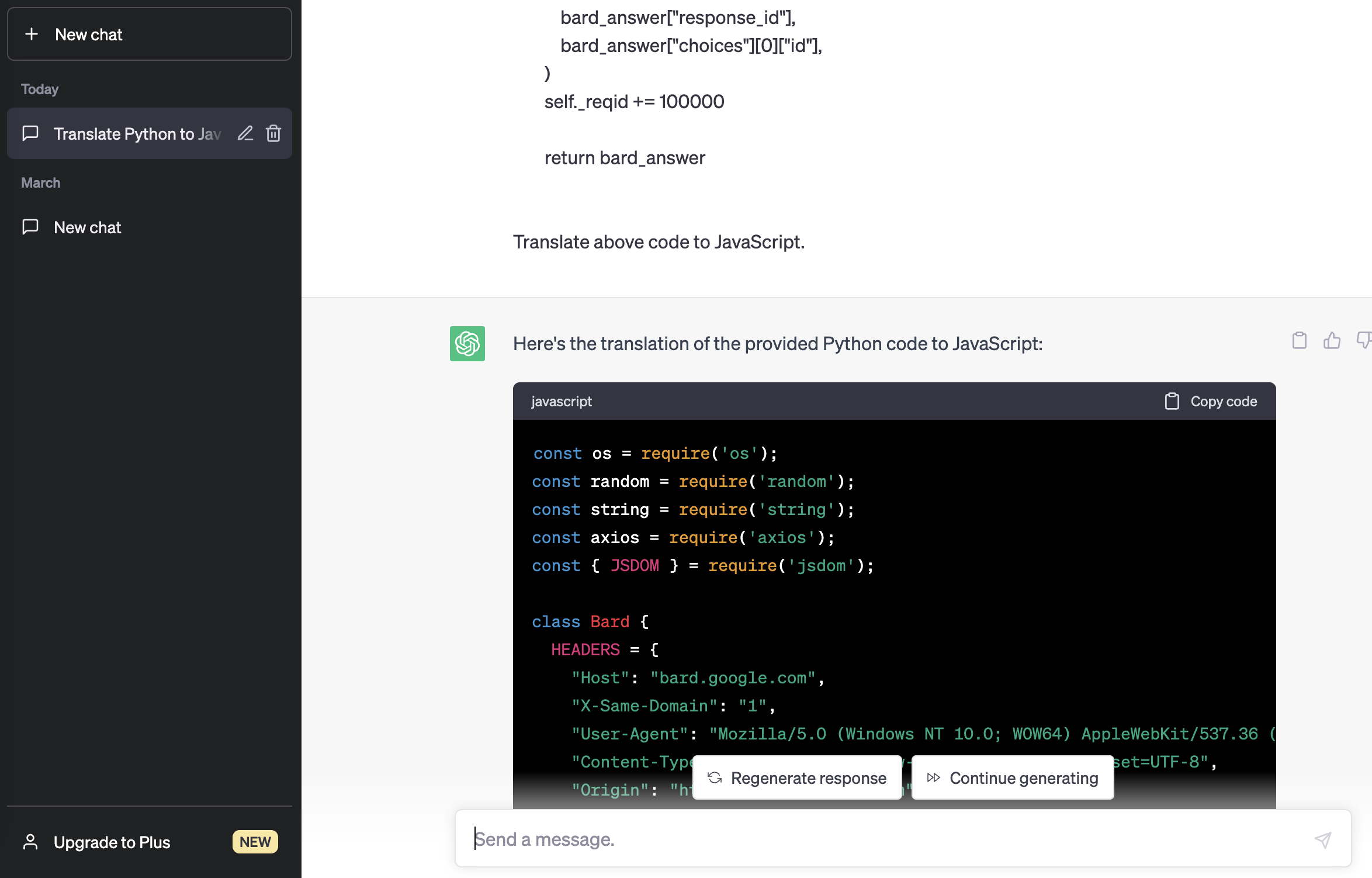The image size is (1372, 878).
Task: Click the Copy code button
Action: 1213,401
